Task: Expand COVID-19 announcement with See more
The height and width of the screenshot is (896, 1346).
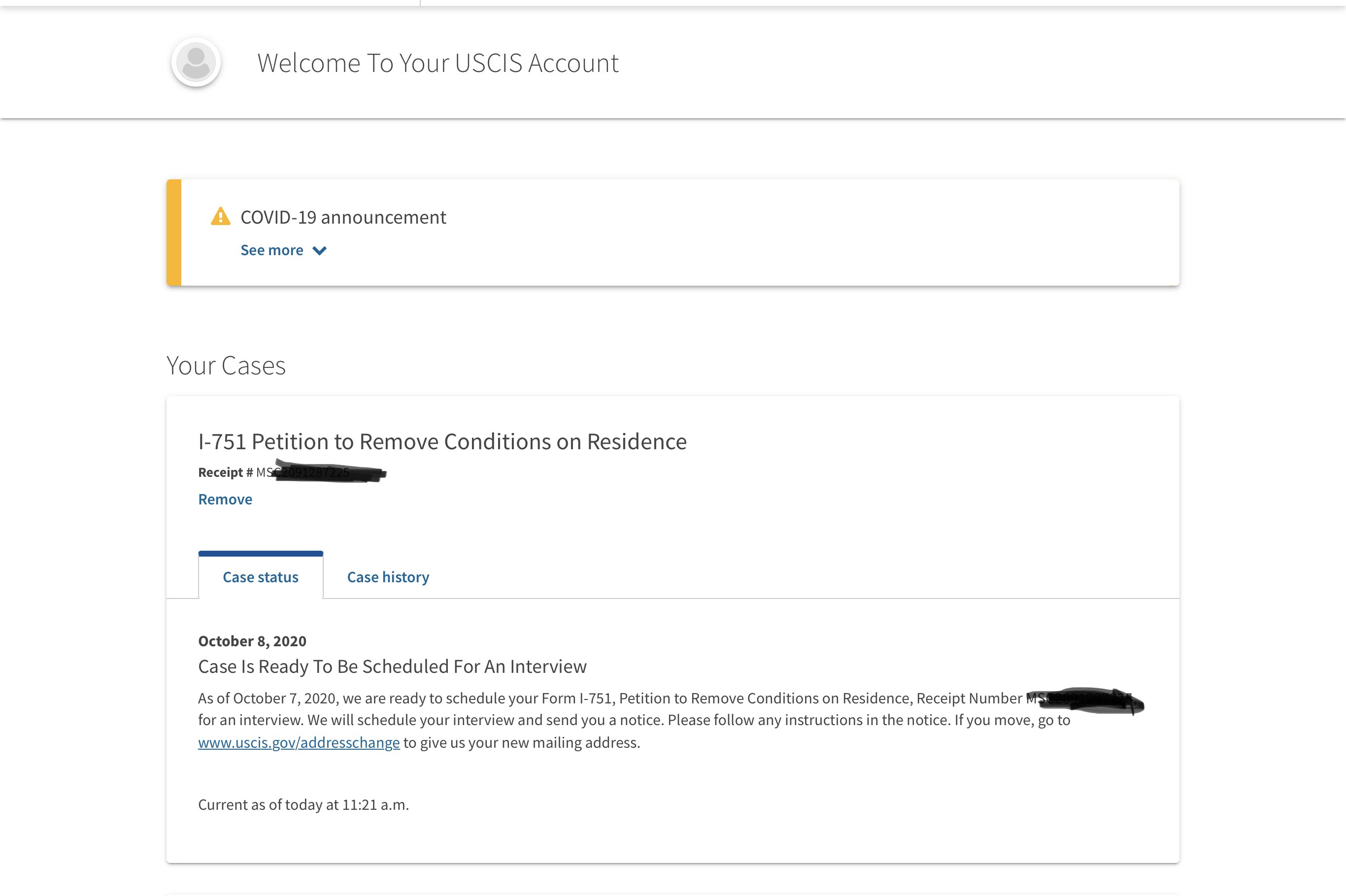Action: click(x=272, y=250)
